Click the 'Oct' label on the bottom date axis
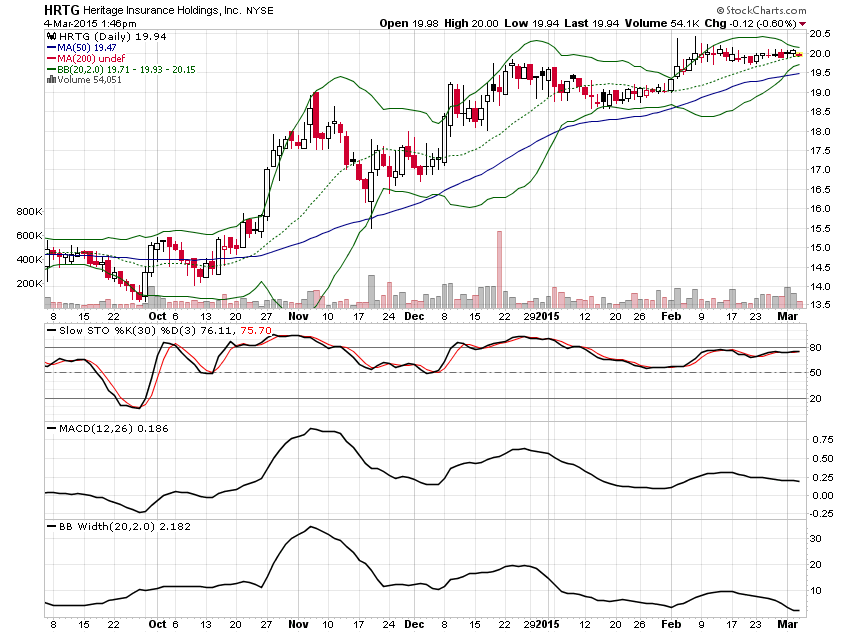The image size is (850, 633). click(x=157, y=624)
